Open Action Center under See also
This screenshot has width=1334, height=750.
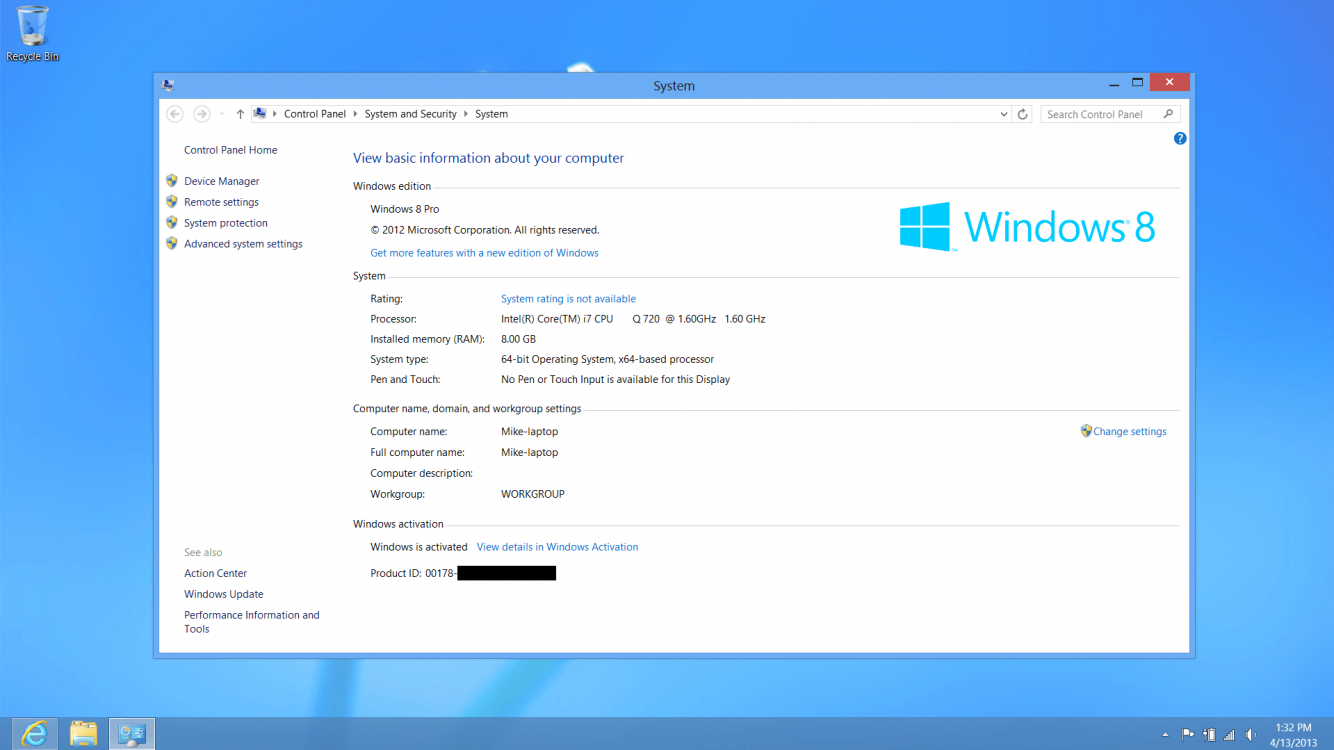coord(215,573)
